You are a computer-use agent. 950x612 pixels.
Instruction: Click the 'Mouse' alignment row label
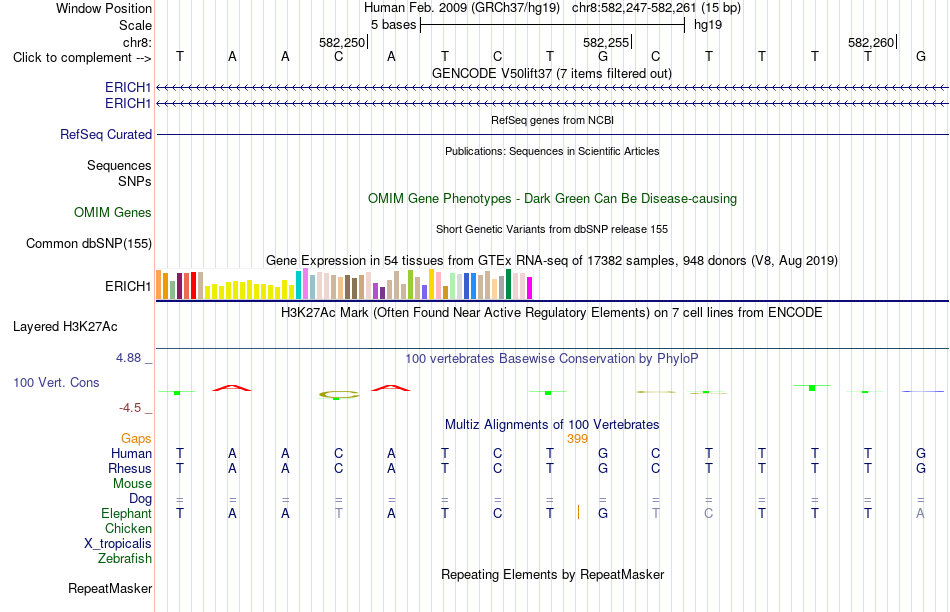132,484
